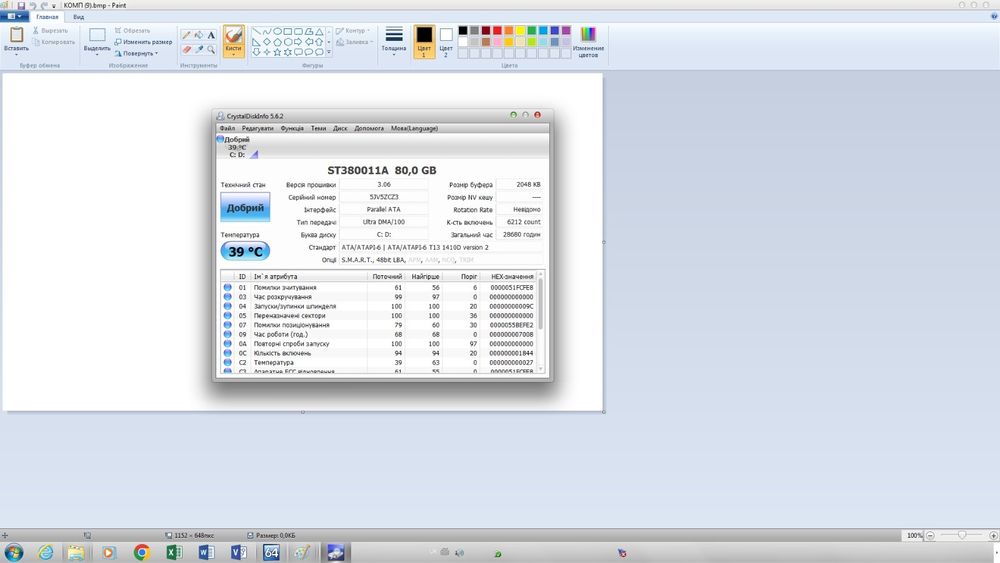This screenshot has width=1000, height=563.
Task: Select the Eraser tool
Action: (x=186, y=49)
